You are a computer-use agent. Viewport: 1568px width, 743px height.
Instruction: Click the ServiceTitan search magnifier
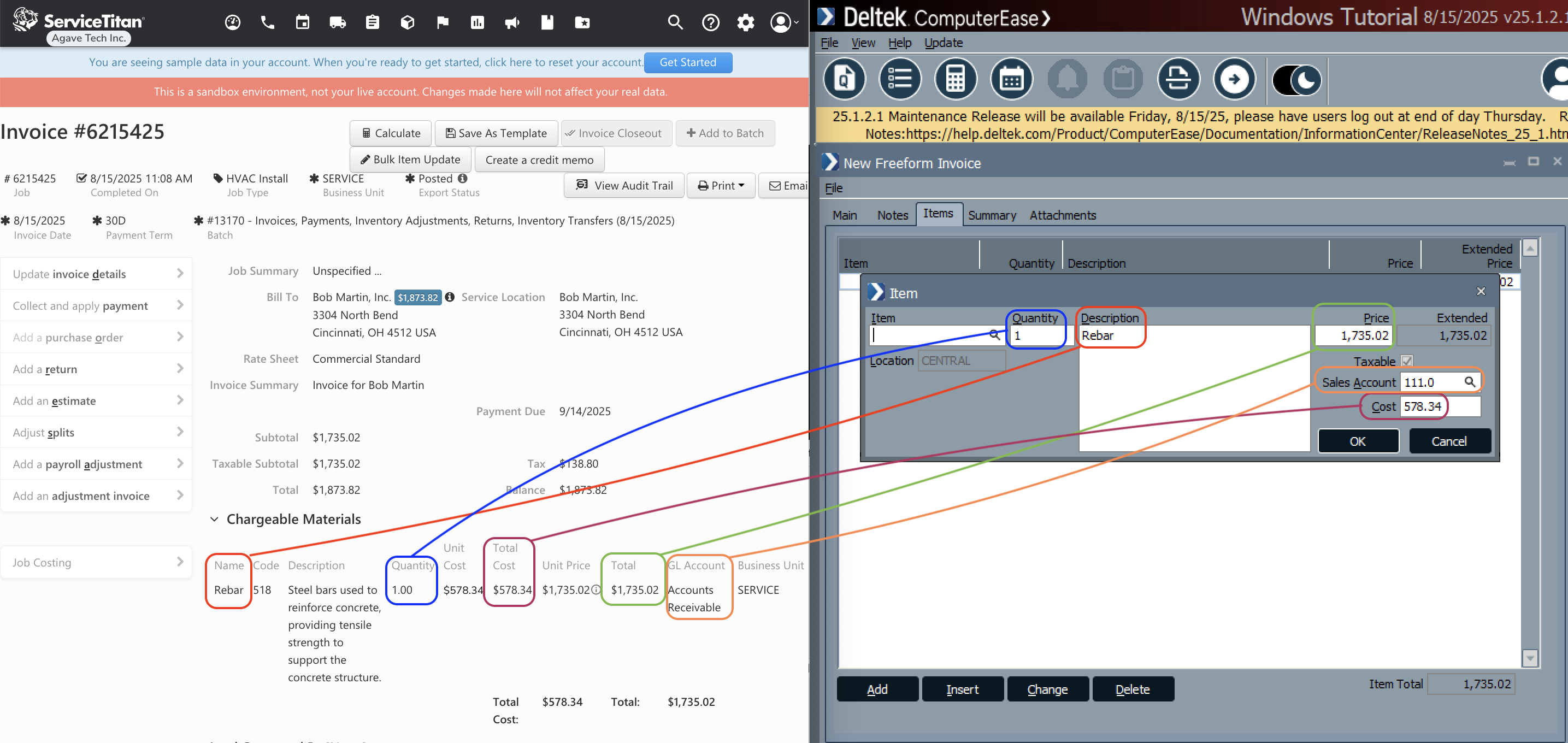coord(675,22)
